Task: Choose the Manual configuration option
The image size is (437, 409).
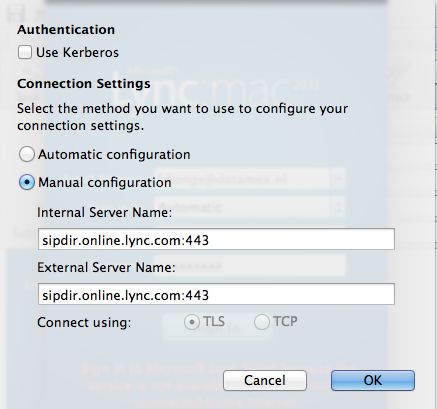Action: click(26, 182)
